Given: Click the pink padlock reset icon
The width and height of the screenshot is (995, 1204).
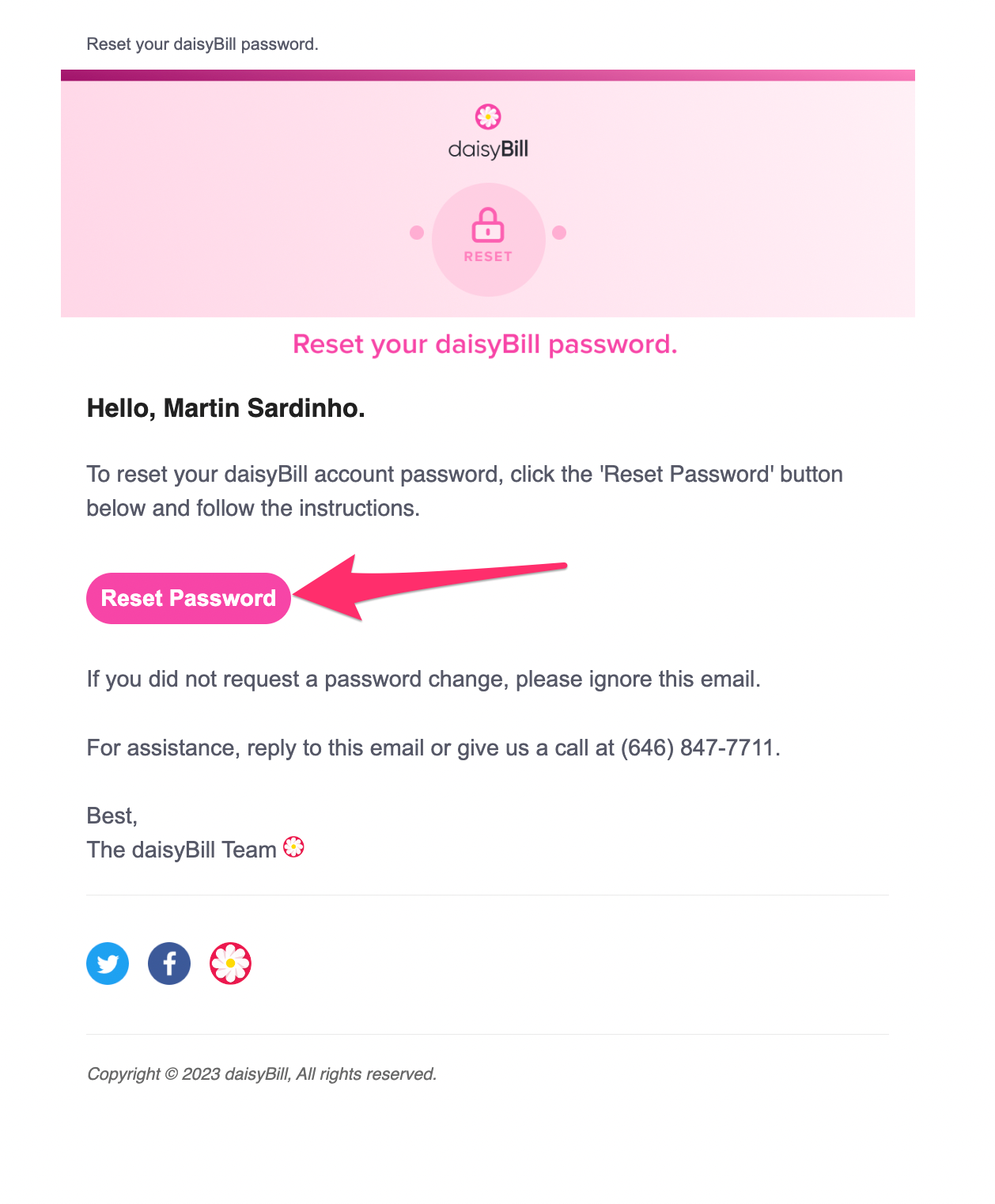Looking at the screenshot, I should [x=488, y=225].
